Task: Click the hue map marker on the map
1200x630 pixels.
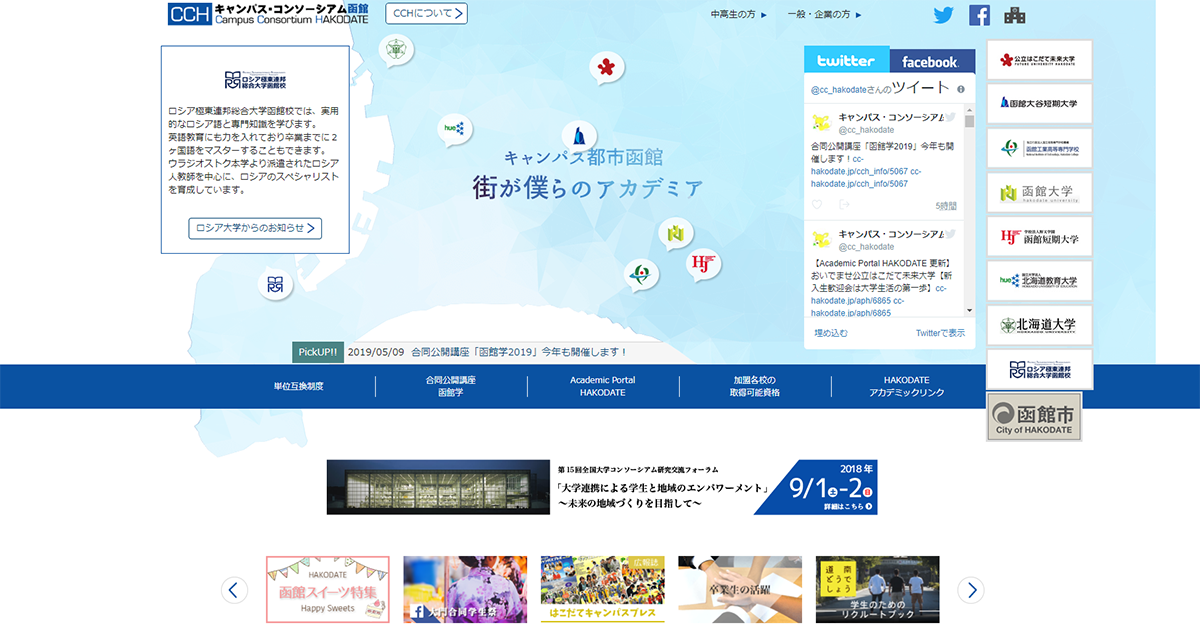Action: pos(456,131)
